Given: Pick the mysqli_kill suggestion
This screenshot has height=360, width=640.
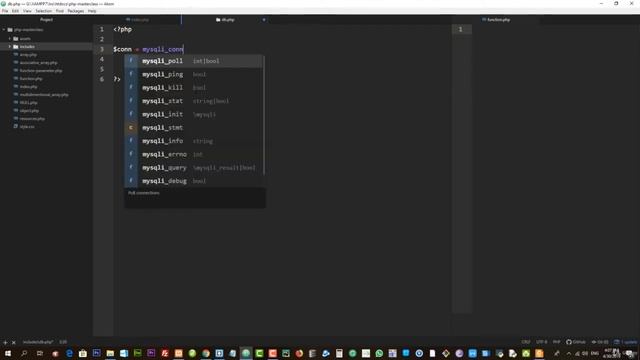Looking at the screenshot, I should pos(194,87).
